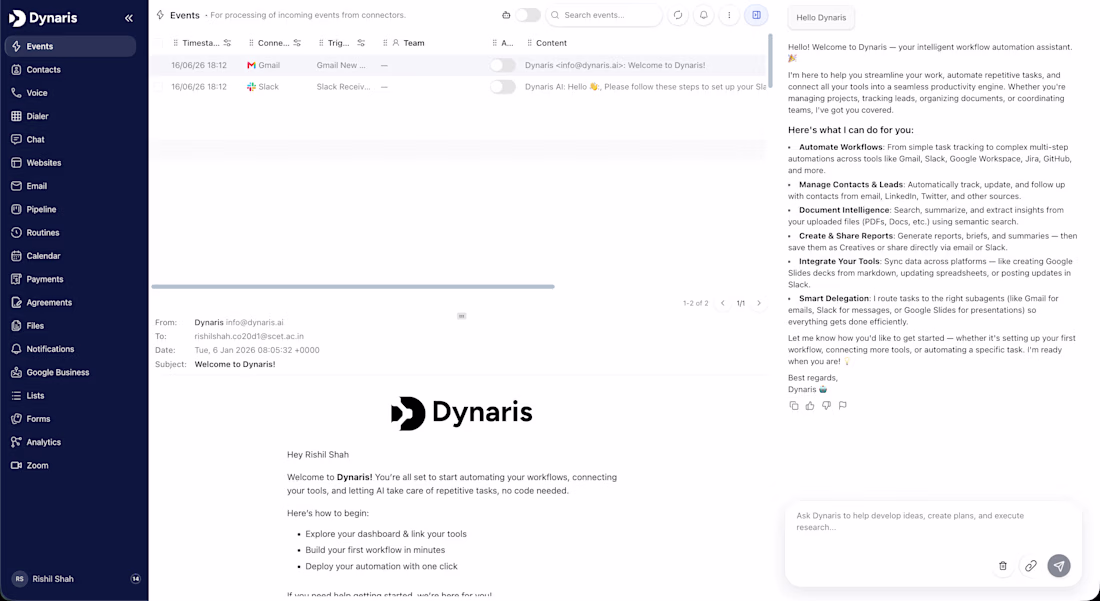
Task: Toggle the switch in the Gmail event row
Action: [x=502, y=65]
